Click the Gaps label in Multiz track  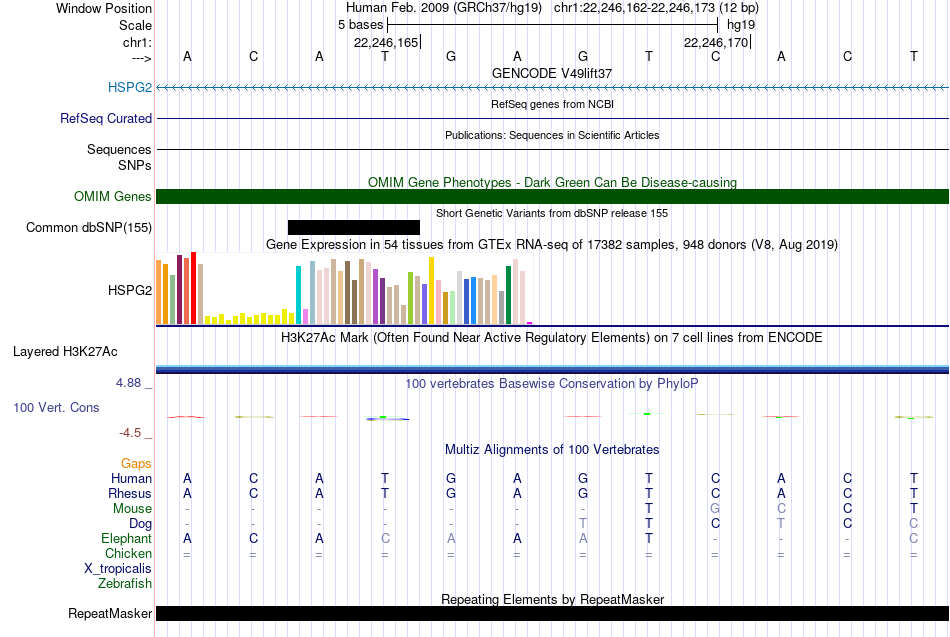point(136,463)
